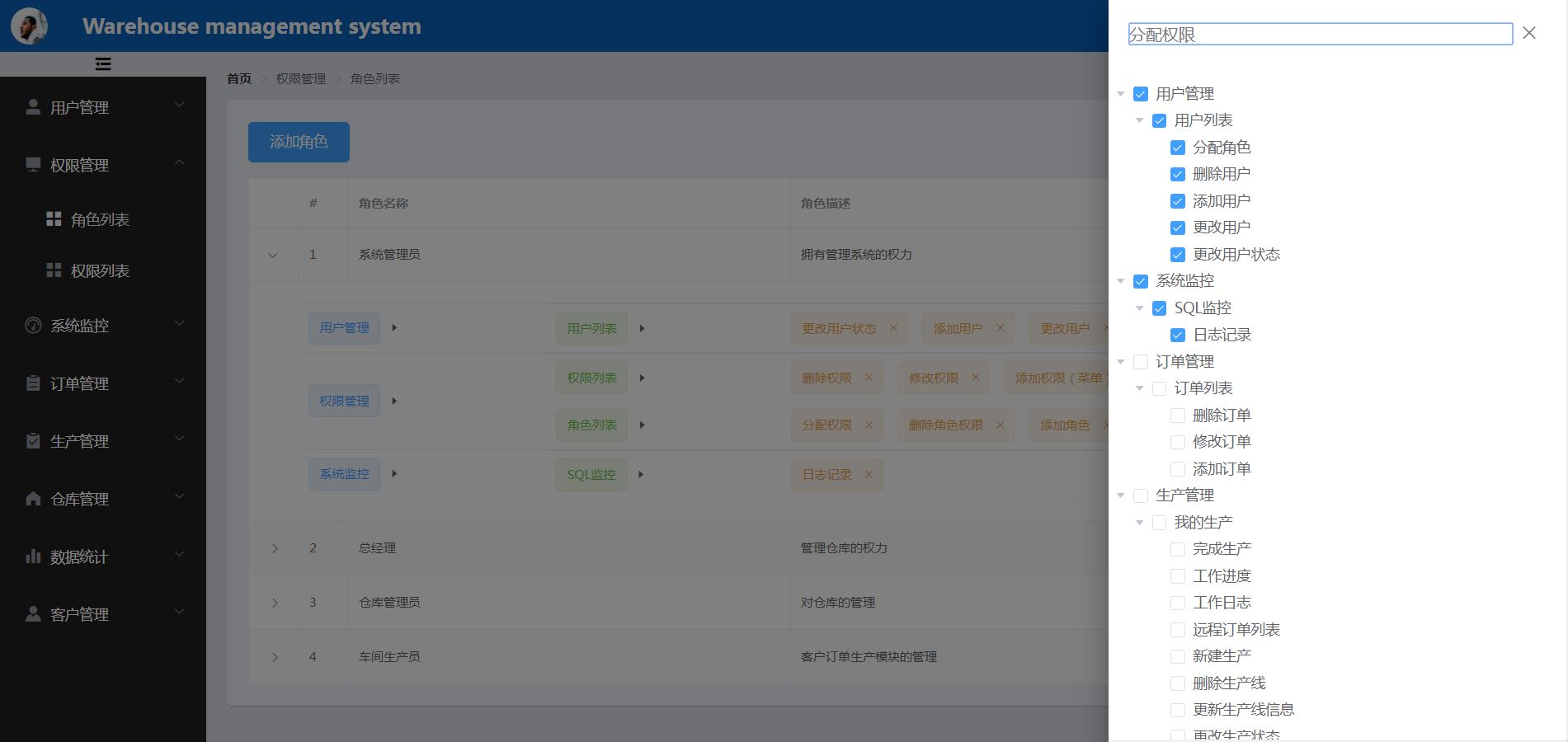Check the 远程订单列表 checkbox
Screen dimensions: 1568x742
pyautogui.click(x=1178, y=630)
